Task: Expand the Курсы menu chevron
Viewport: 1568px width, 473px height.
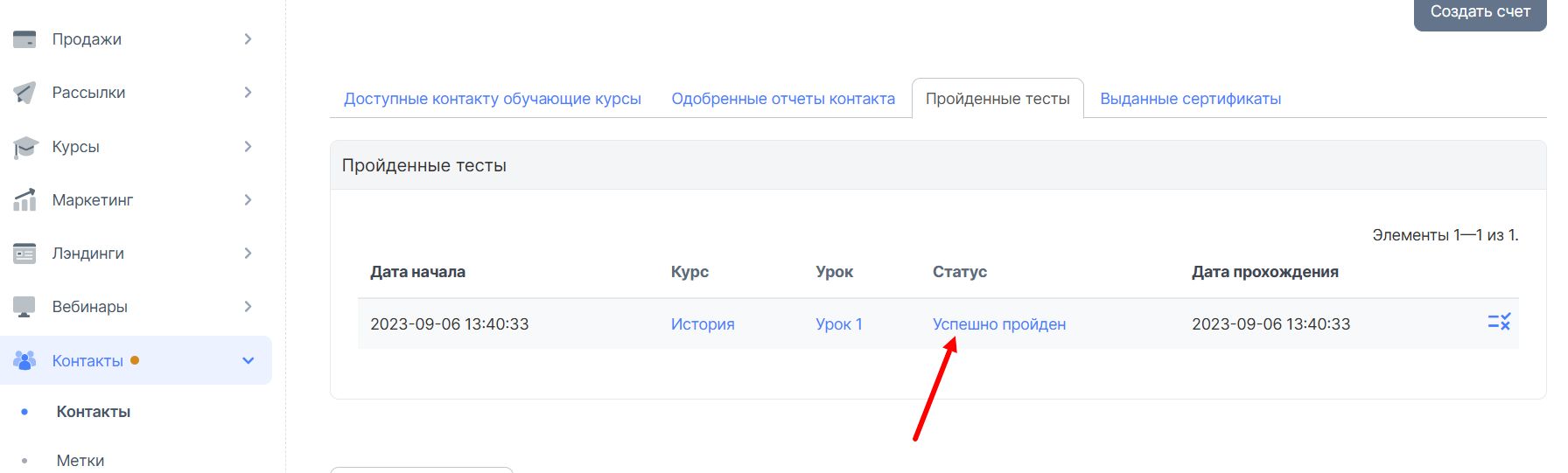Action: [x=248, y=147]
